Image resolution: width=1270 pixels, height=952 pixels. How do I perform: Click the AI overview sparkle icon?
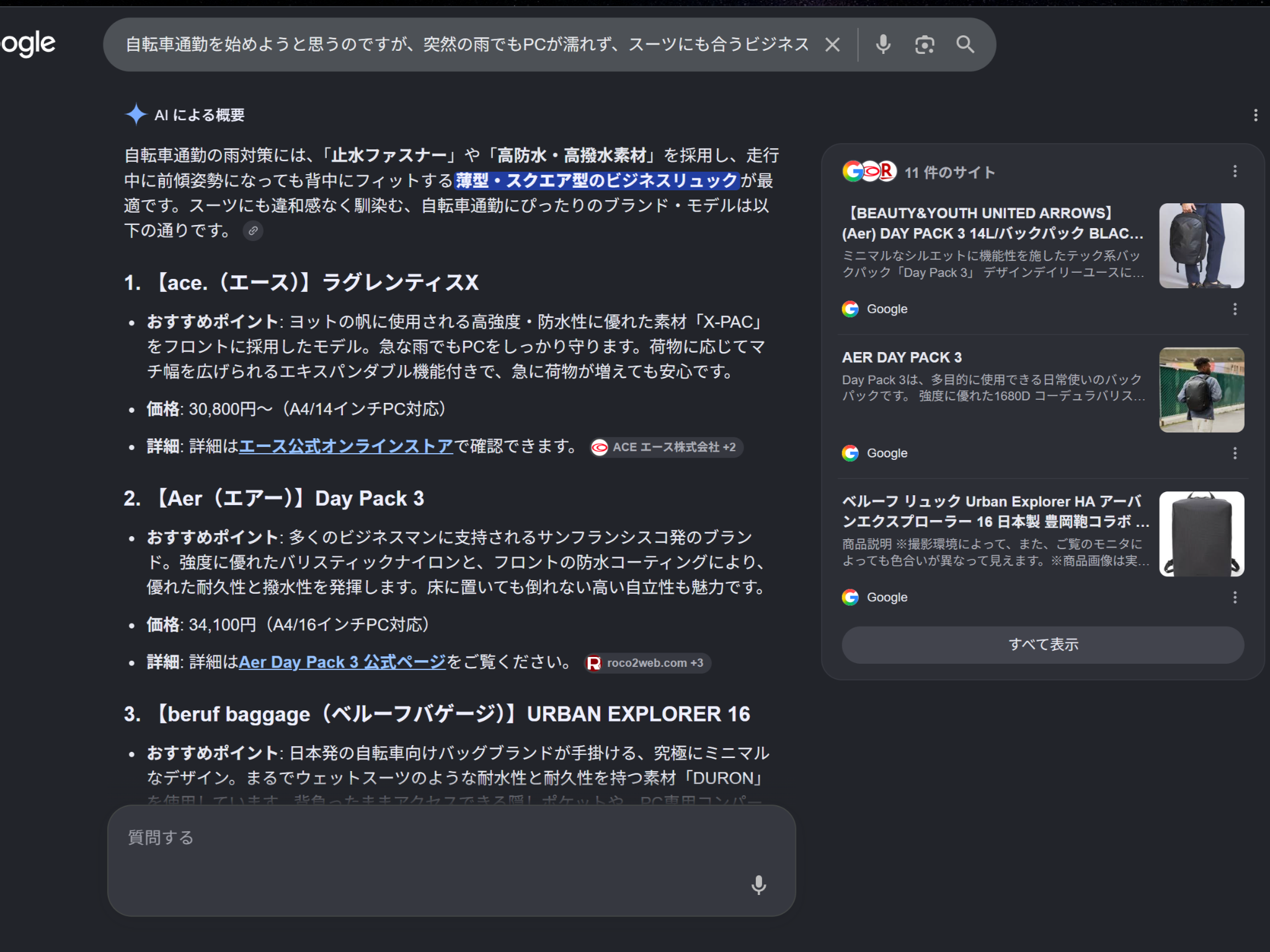(136, 115)
